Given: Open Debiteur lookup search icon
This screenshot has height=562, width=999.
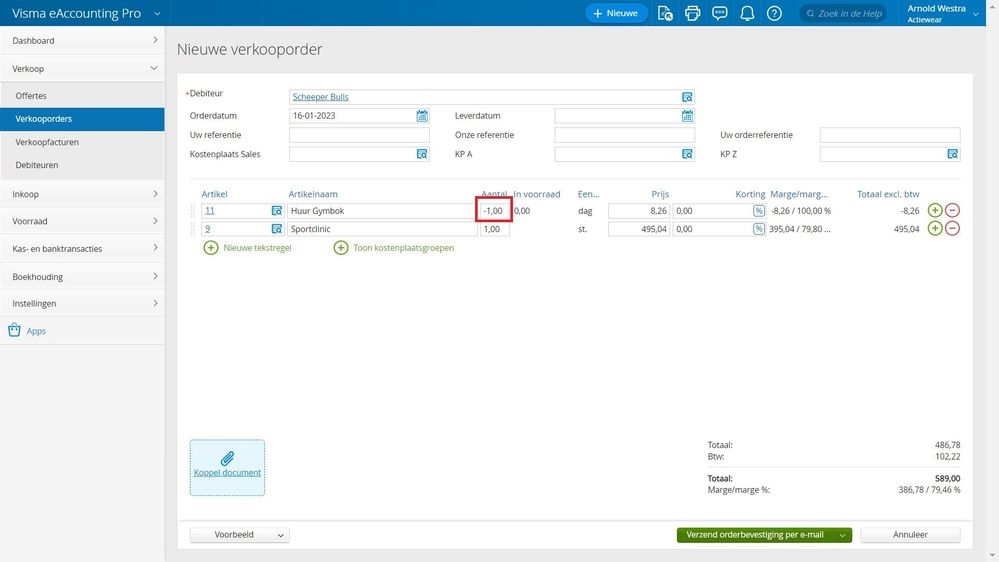Looking at the screenshot, I should point(687,97).
